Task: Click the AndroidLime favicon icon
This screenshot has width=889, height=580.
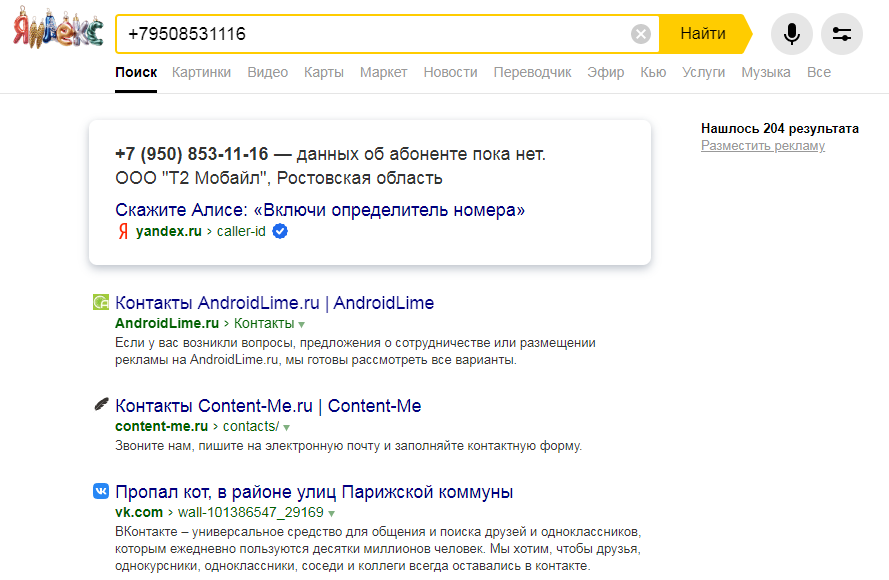Action: 101,302
